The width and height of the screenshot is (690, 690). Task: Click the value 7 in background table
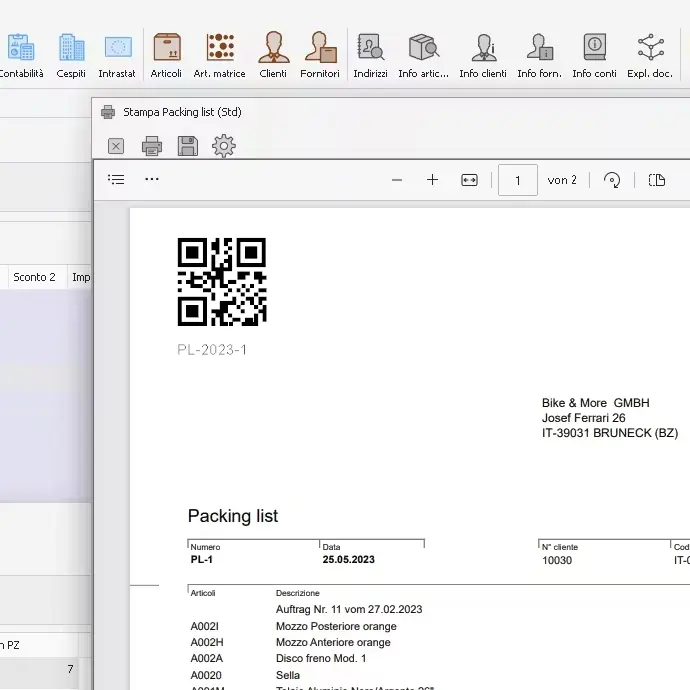(70, 669)
